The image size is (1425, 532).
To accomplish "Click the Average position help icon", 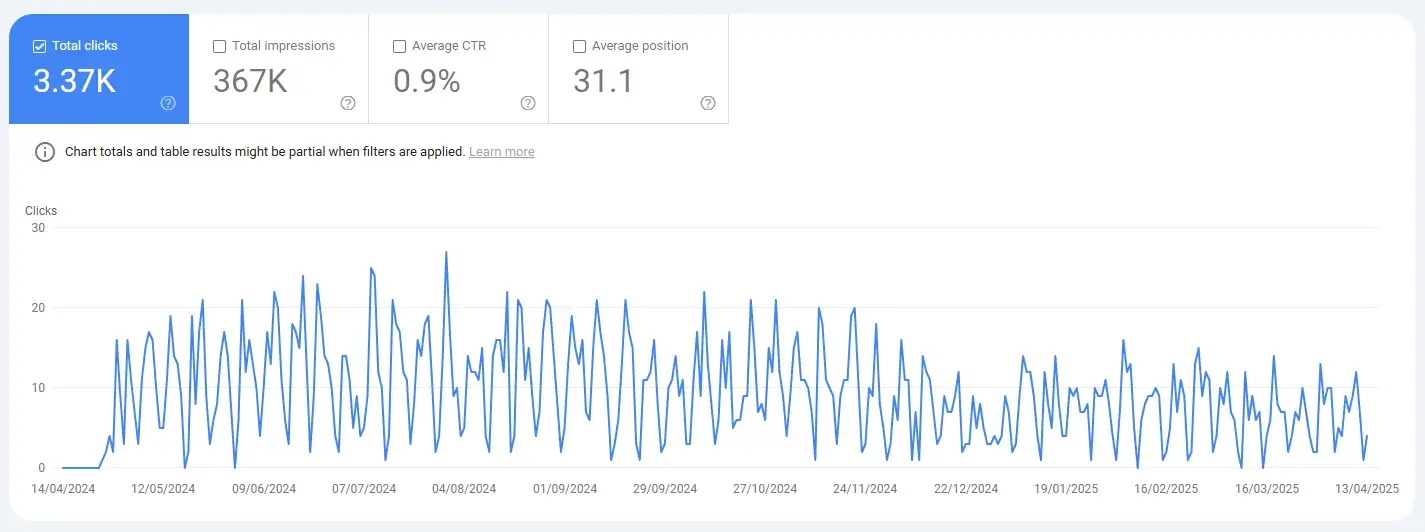I will 708,103.
